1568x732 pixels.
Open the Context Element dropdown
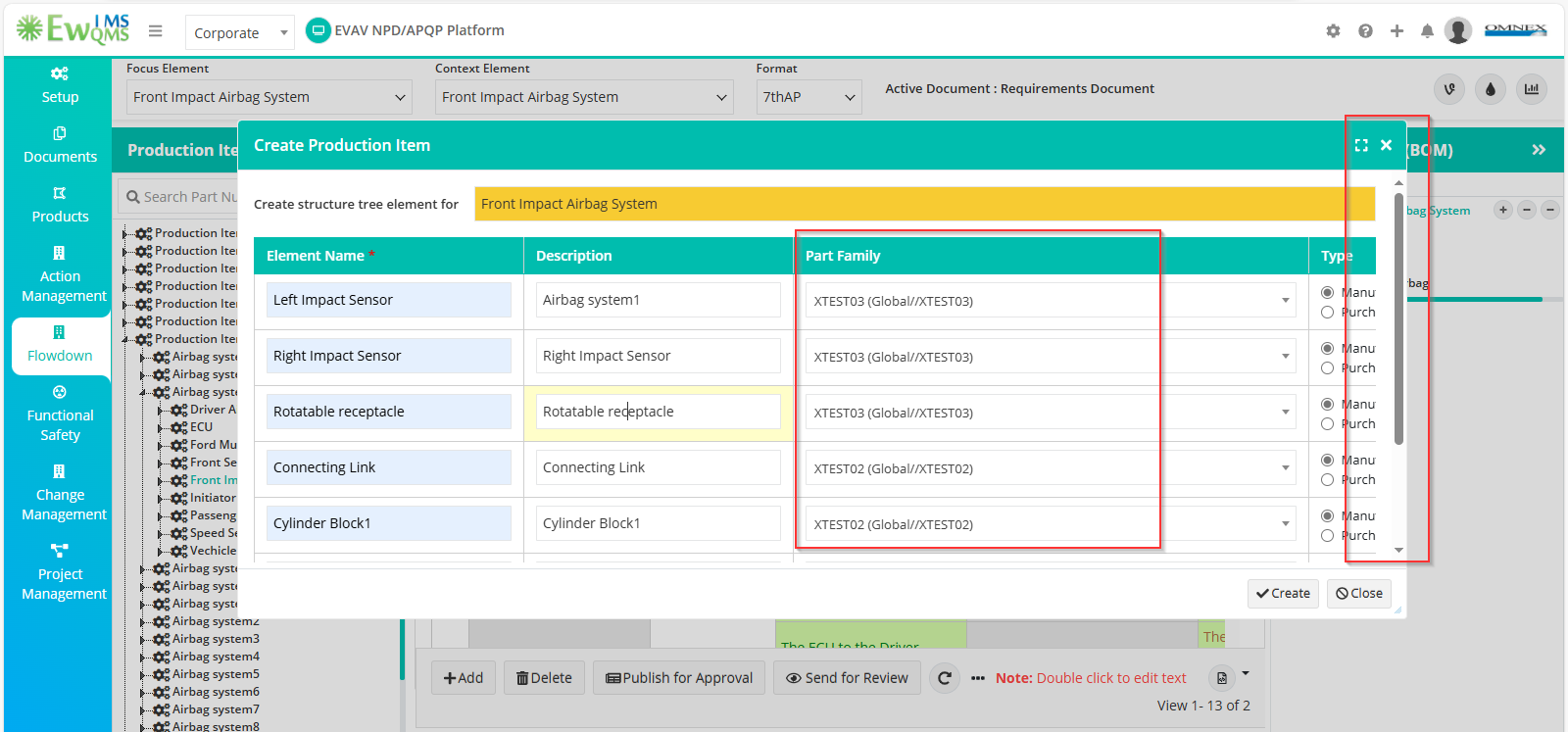(x=584, y=97)
